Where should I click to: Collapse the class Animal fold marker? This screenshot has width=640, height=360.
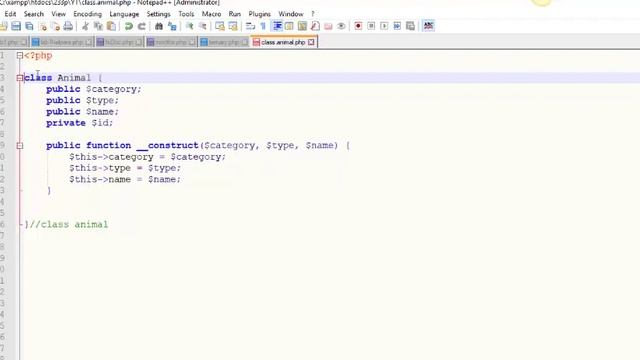(x=20, y=78)
